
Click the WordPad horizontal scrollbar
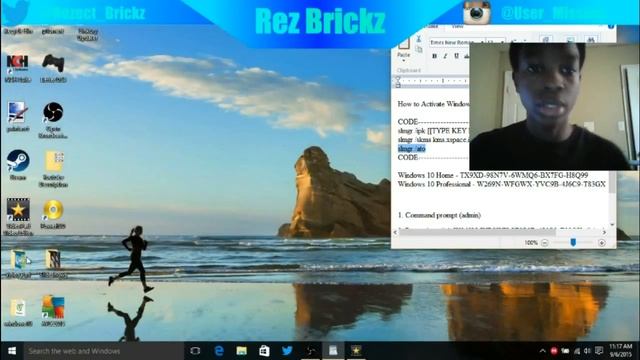click(x=478, y=232)
